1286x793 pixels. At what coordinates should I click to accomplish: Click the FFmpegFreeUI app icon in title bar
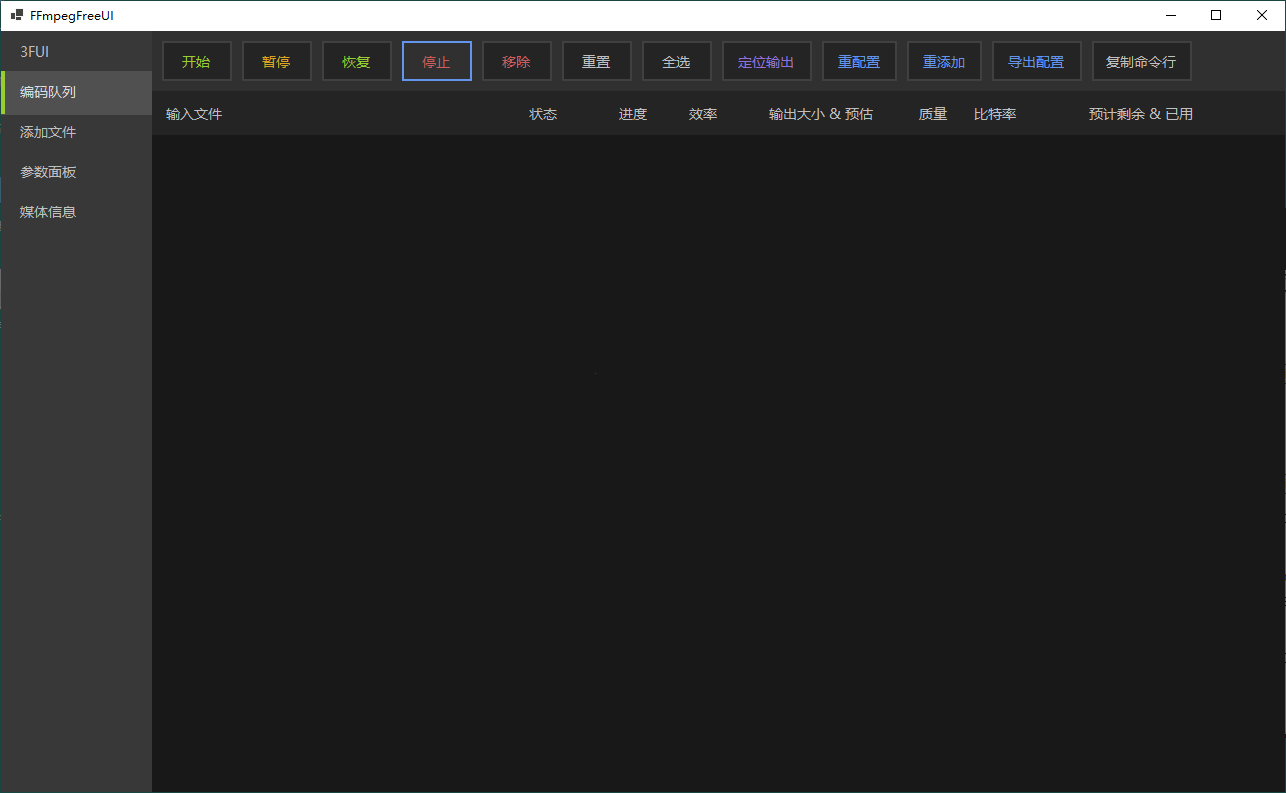[16, 15]
